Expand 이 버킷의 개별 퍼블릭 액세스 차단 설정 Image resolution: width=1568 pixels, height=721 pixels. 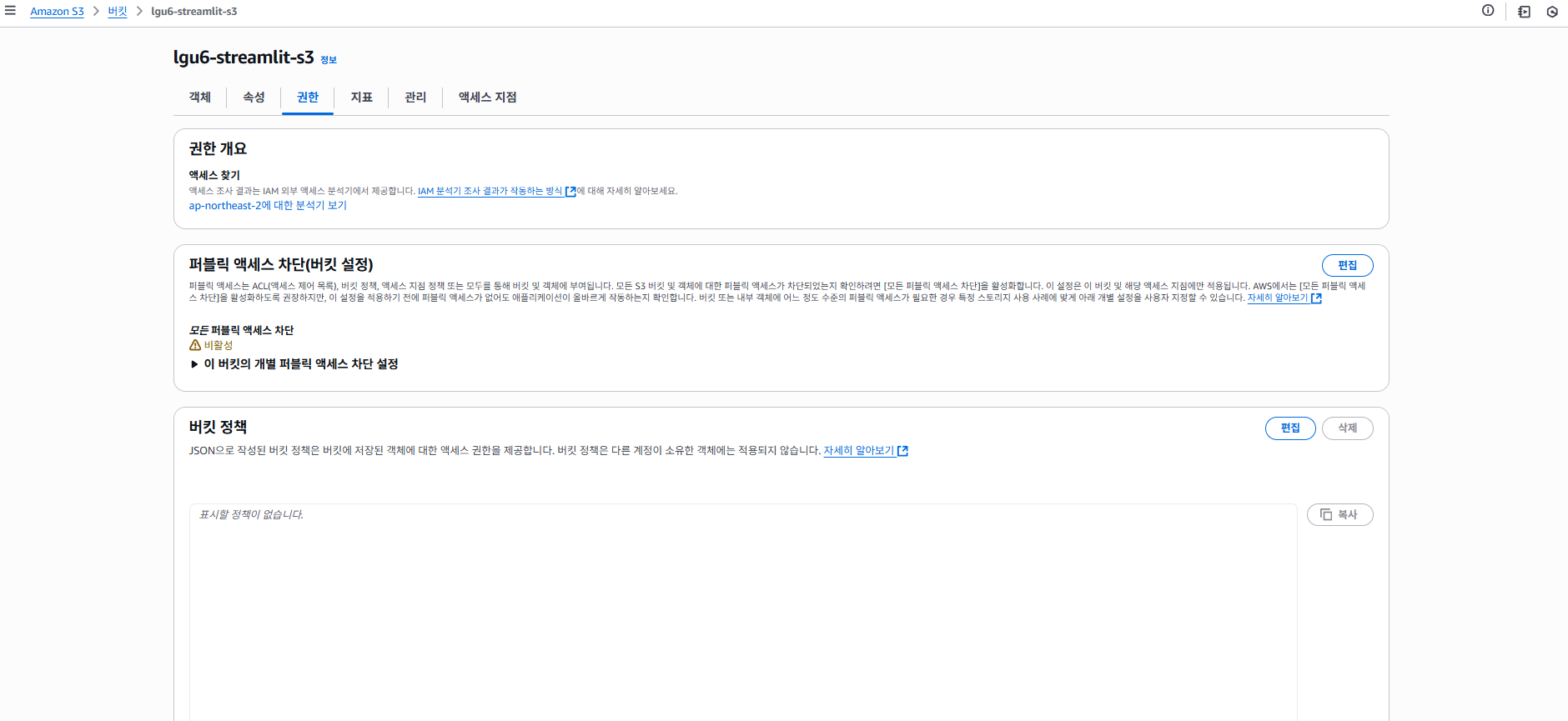pos(294,364)
